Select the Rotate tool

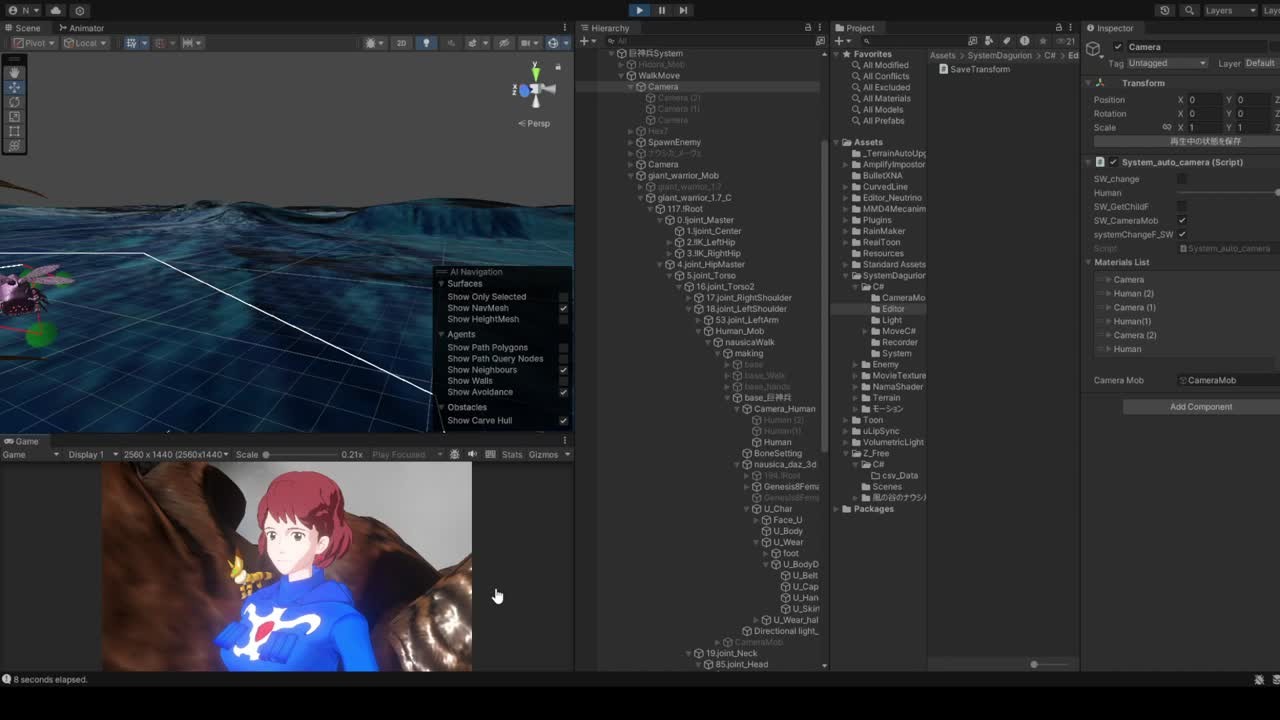(14, 102)
